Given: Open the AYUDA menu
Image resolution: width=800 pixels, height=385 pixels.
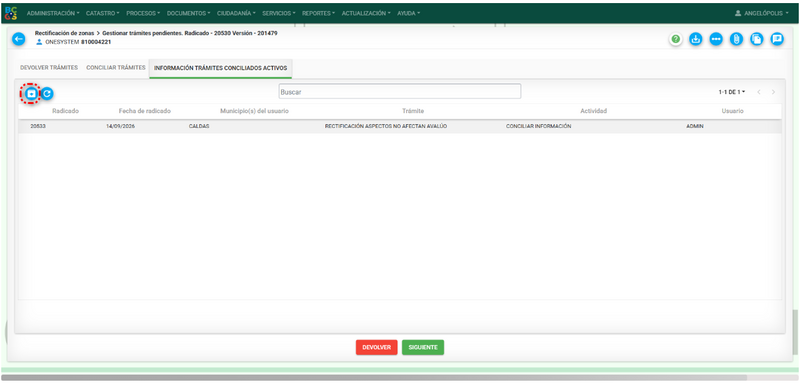Looking at the screenshot, I should point(409,13).
